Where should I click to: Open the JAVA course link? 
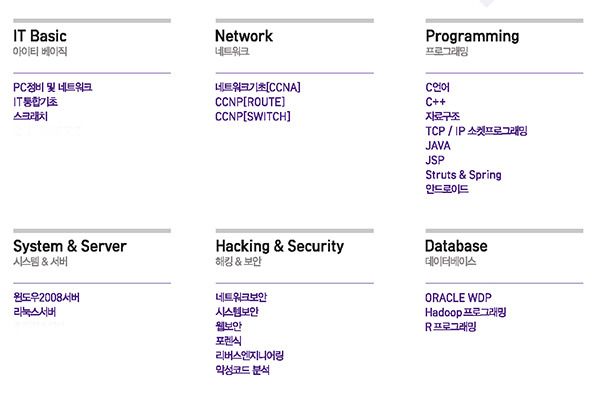tap(438, 145)
